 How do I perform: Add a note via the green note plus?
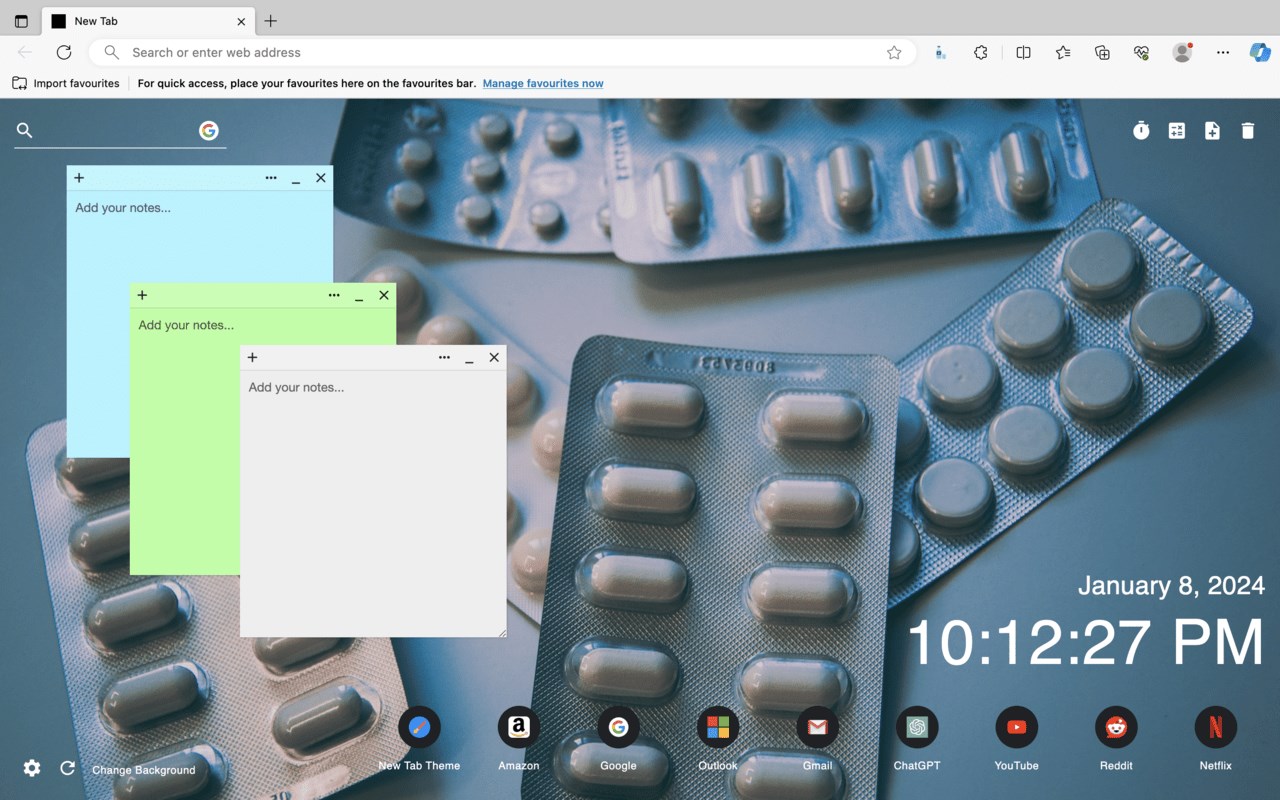pos(142,295)
